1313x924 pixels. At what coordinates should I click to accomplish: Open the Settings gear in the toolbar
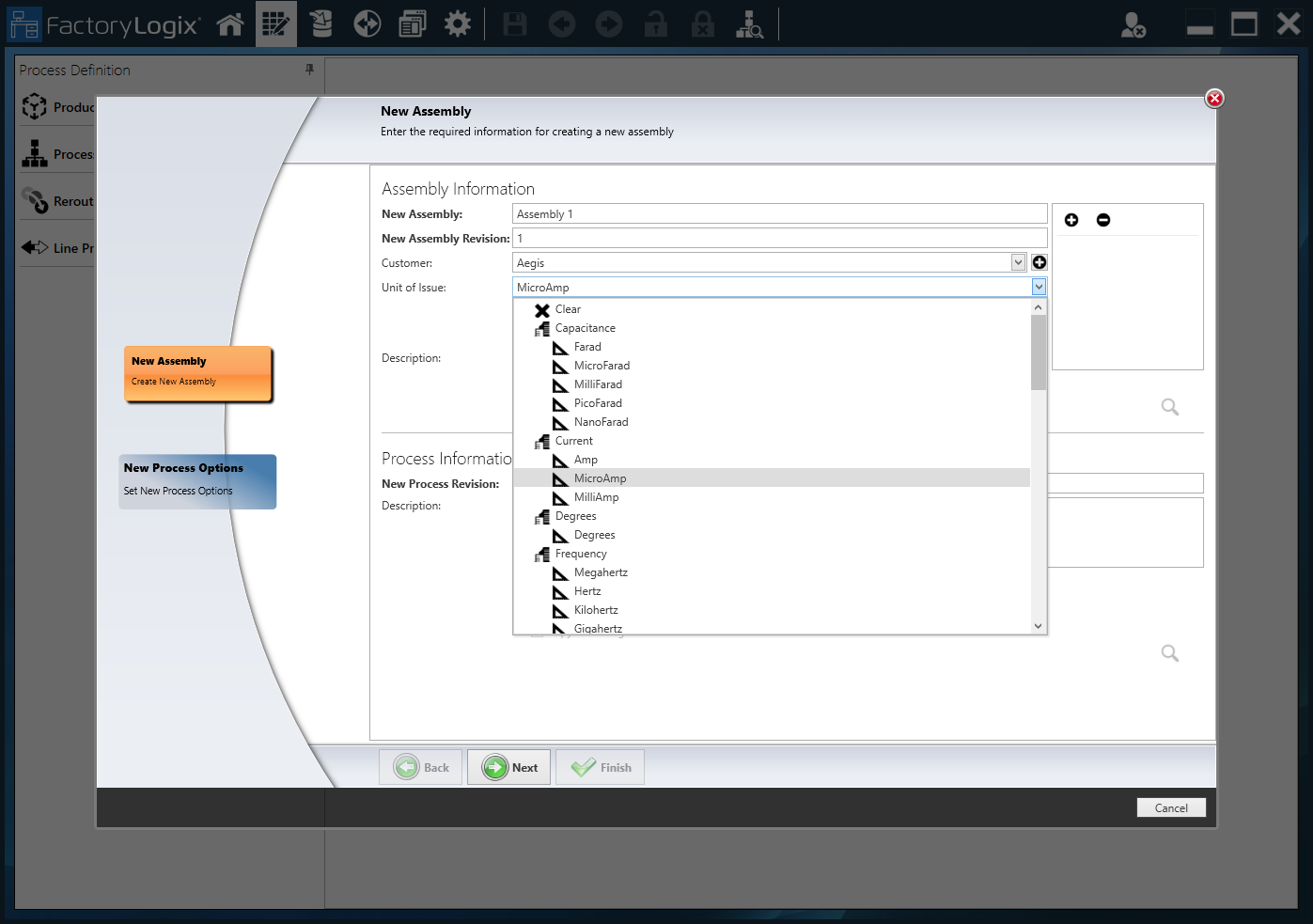pyautogui.click(x=458, y=23)
